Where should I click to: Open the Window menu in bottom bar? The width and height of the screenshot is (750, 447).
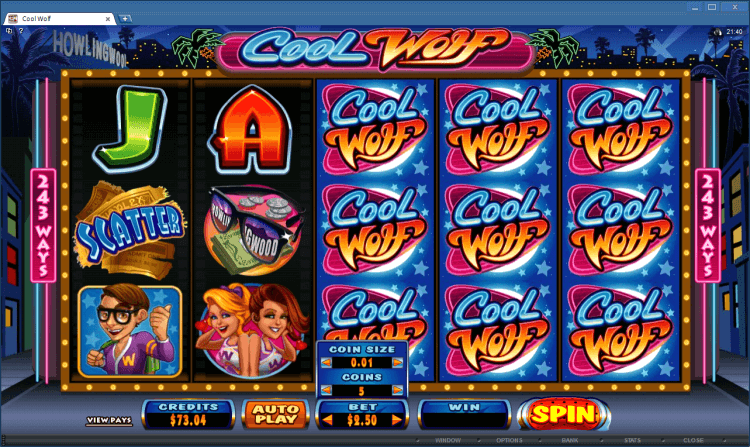pos(448,440)
